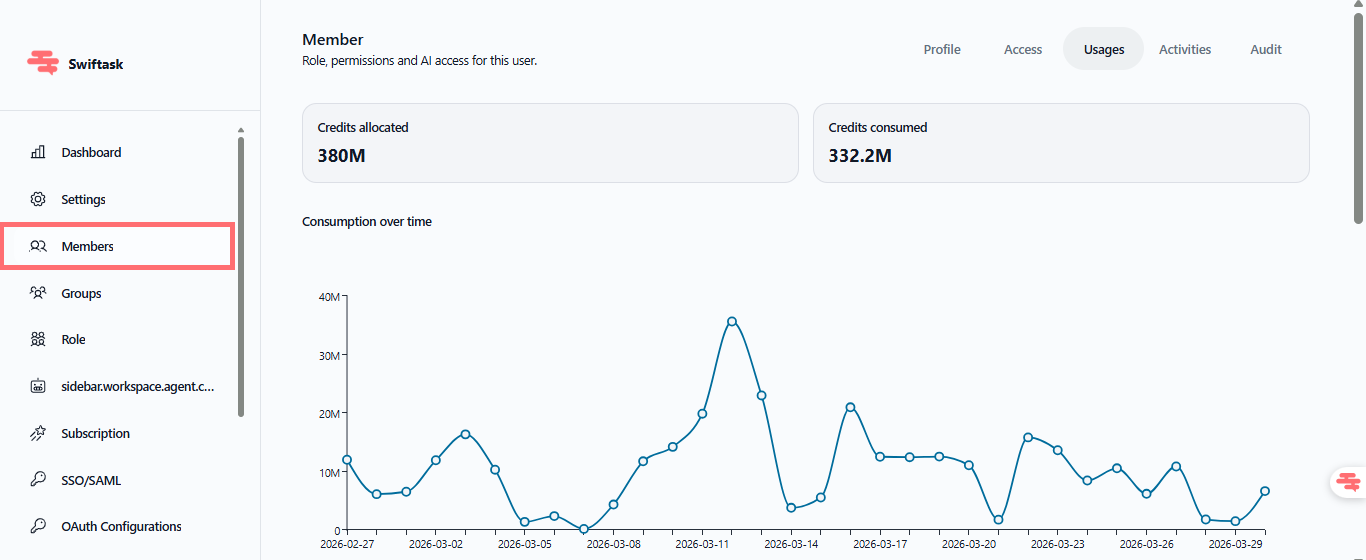Open the Role icon in sidebar
Viewport: 1366px width, 560px height.
click(x=38, y=339)
